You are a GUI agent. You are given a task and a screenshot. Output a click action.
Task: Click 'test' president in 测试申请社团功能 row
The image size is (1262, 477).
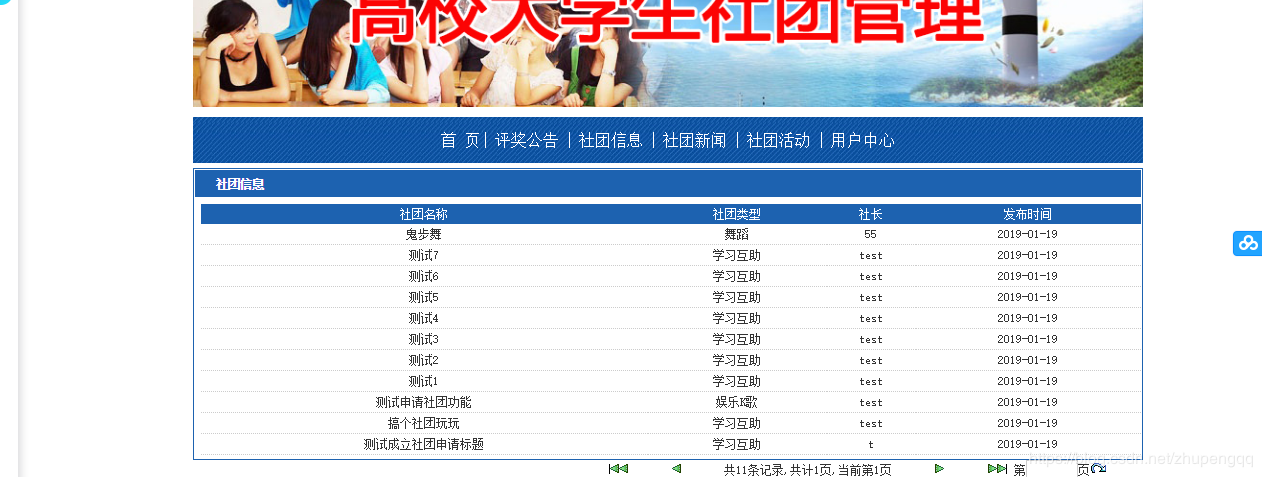[x=870, y=402]
